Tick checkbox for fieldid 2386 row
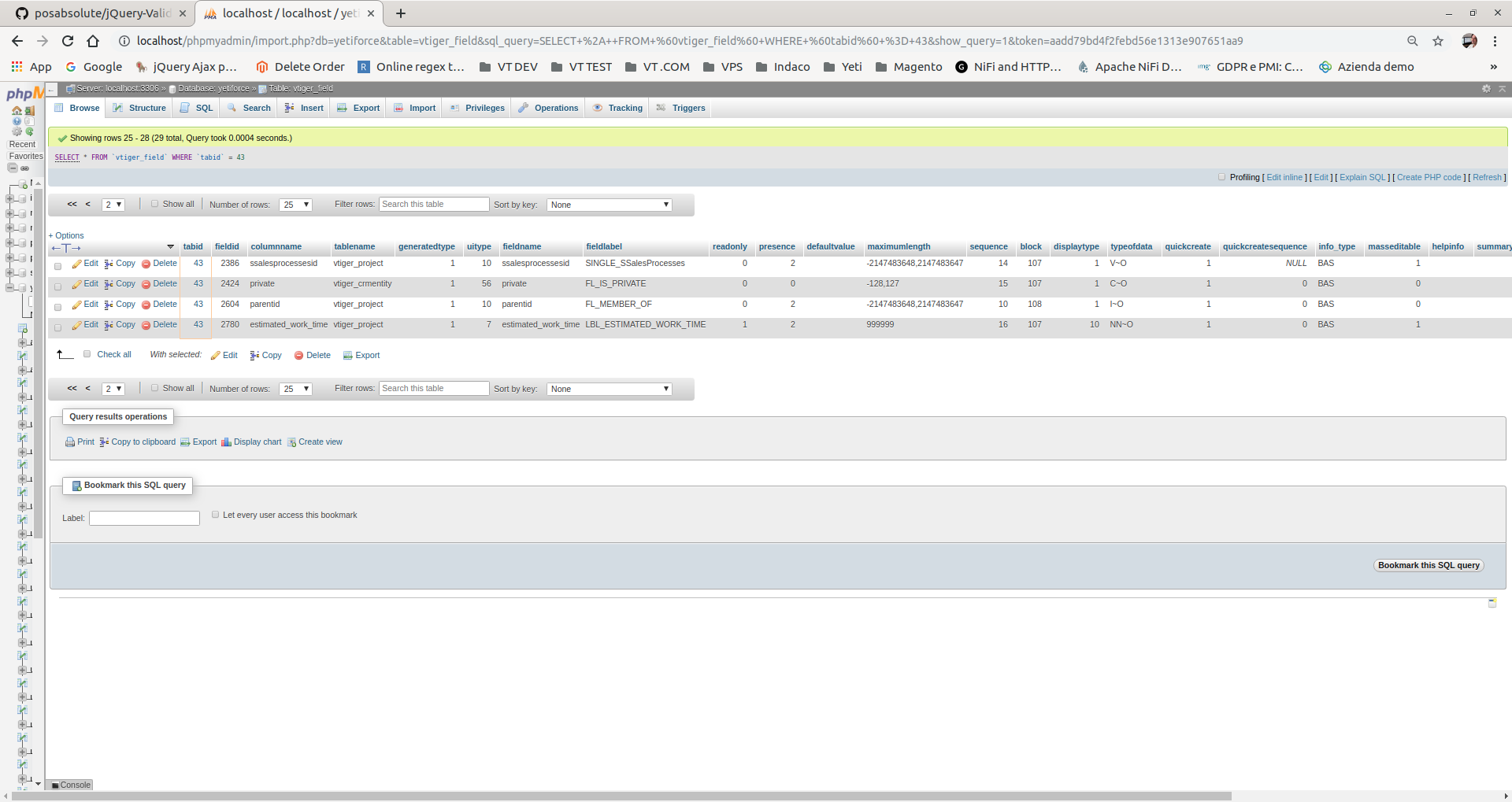 (x=58, y=266)
